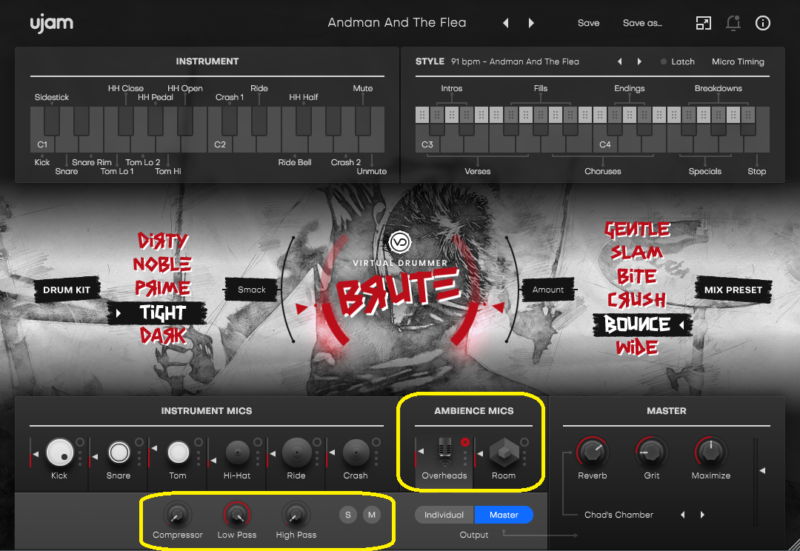Select the Hi-Hat cymbal icon
Image resolution: width=800 pixels, height=551 pixels.
tap(237, 452)
